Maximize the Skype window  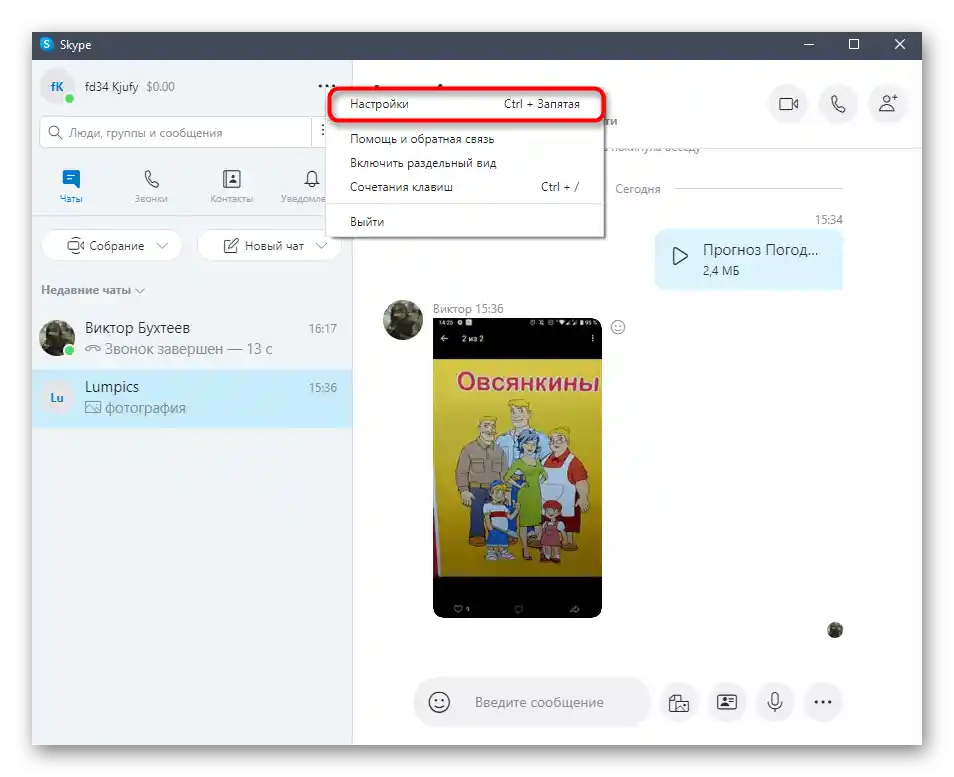[854, 44]
